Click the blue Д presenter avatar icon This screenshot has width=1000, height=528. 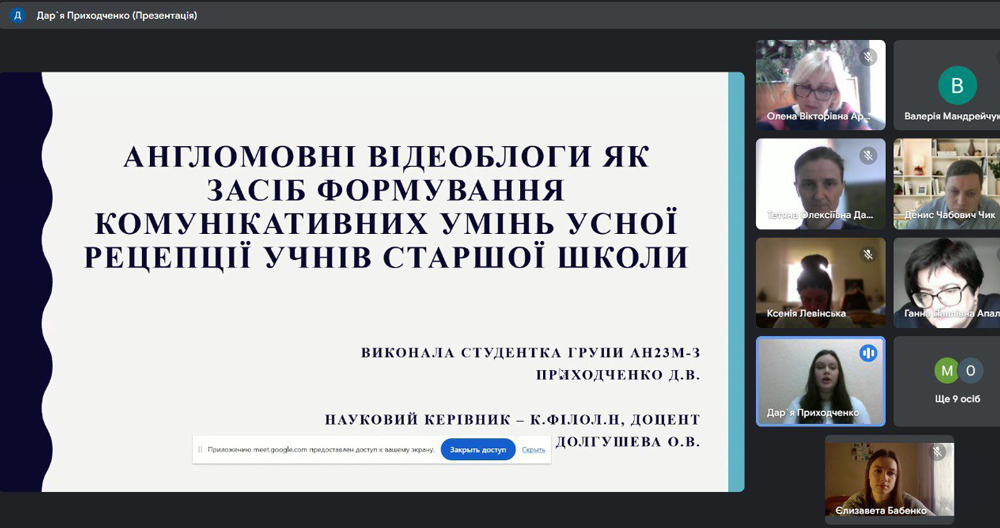(17, 15)
